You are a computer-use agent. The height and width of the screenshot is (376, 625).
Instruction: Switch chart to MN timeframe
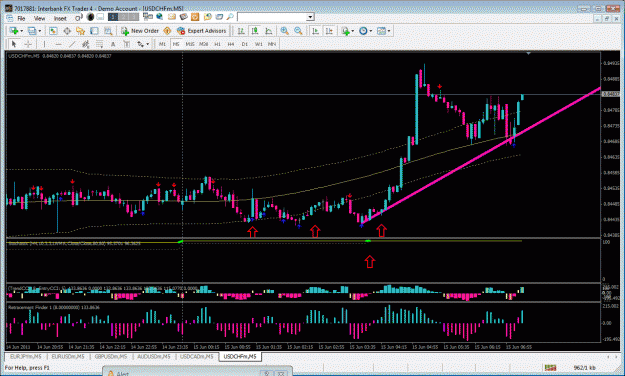click(x=272, y=44)
